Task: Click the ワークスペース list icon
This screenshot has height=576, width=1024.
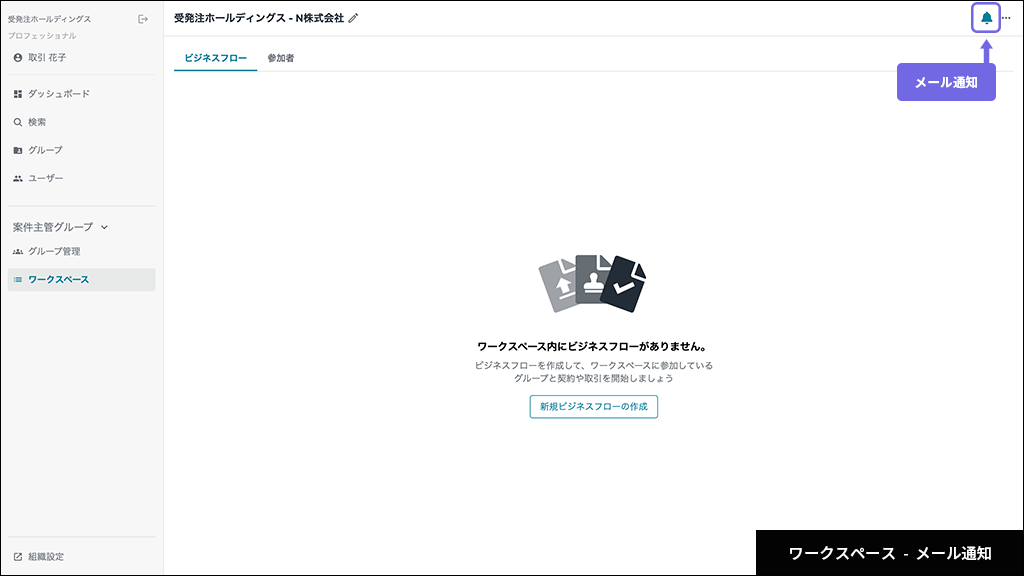Action: [18, 280]
